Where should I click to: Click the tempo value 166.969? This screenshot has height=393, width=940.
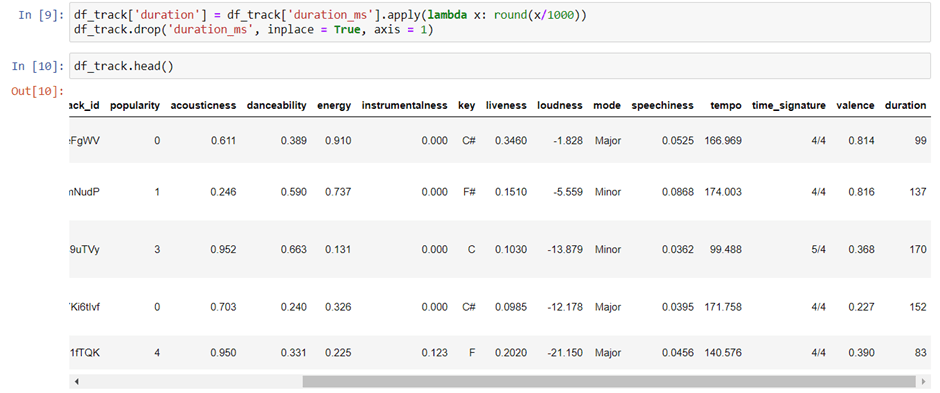pyautogui.click(x=724, y=141)
